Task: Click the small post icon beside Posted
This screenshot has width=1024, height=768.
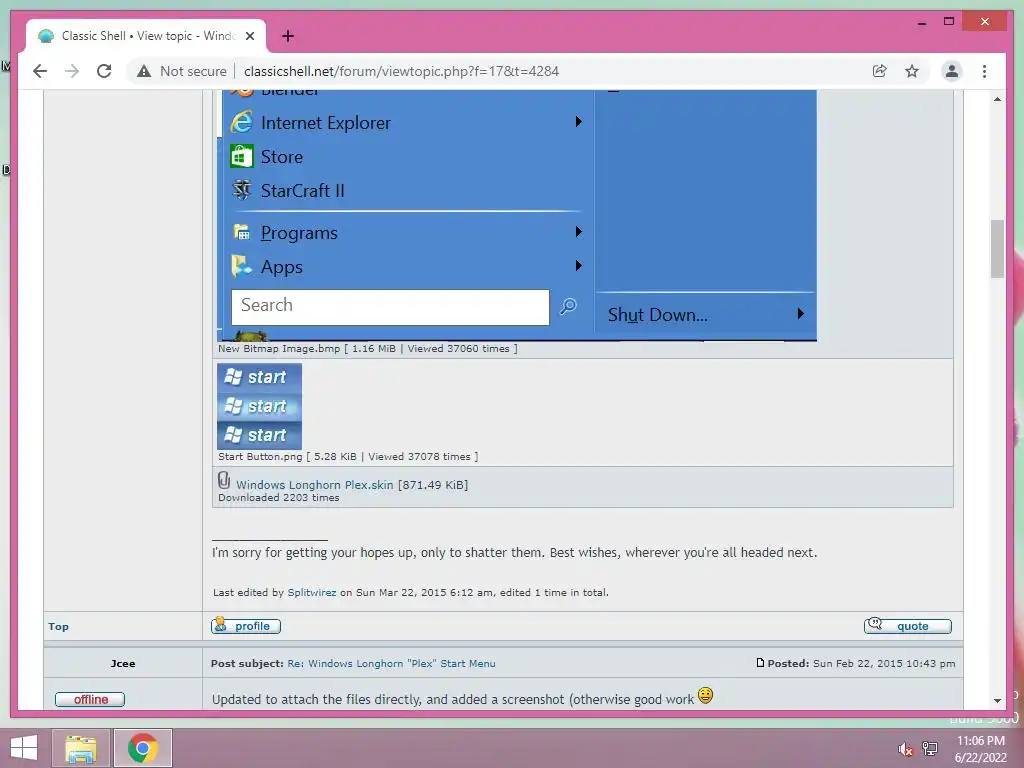Action: (760, 663)
